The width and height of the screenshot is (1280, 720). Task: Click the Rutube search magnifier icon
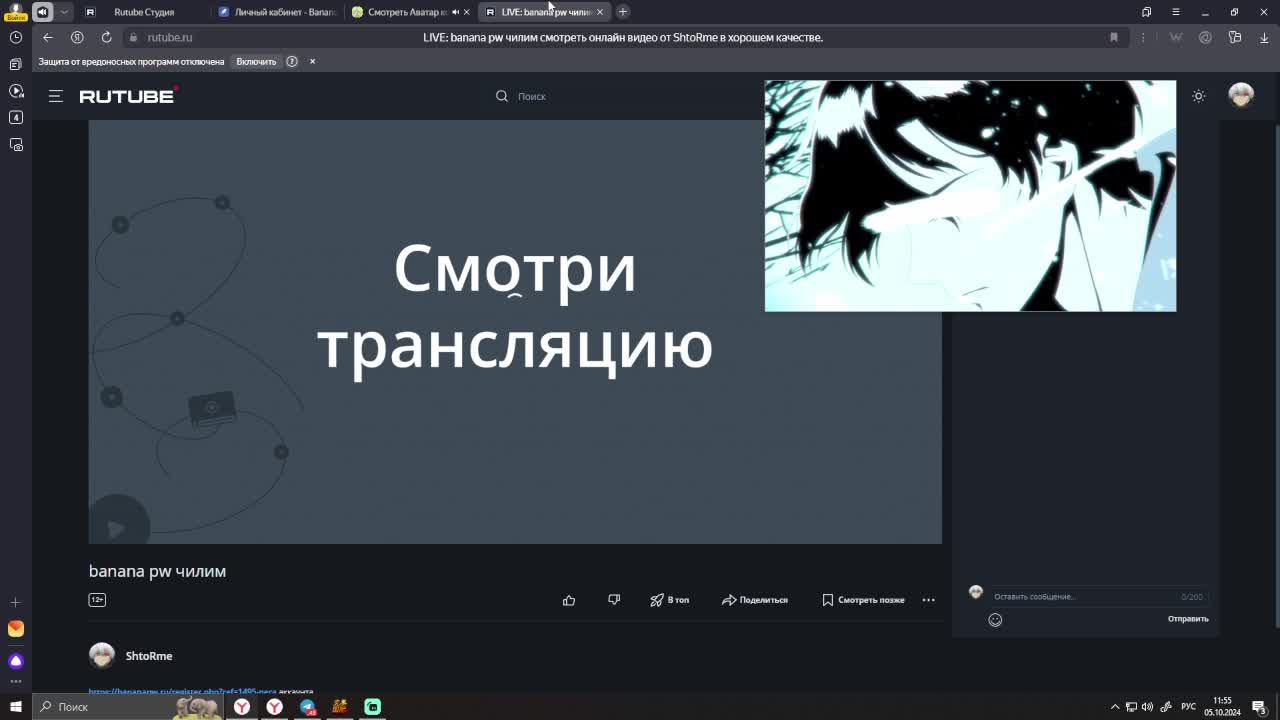click(x=502, y=96)
